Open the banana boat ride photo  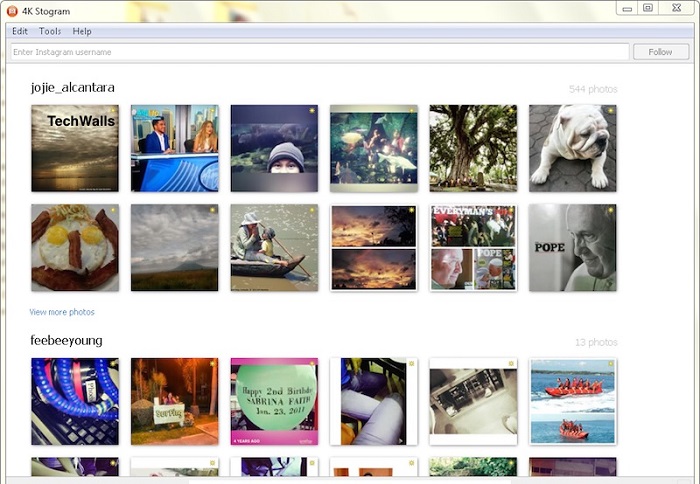point(573,401)
